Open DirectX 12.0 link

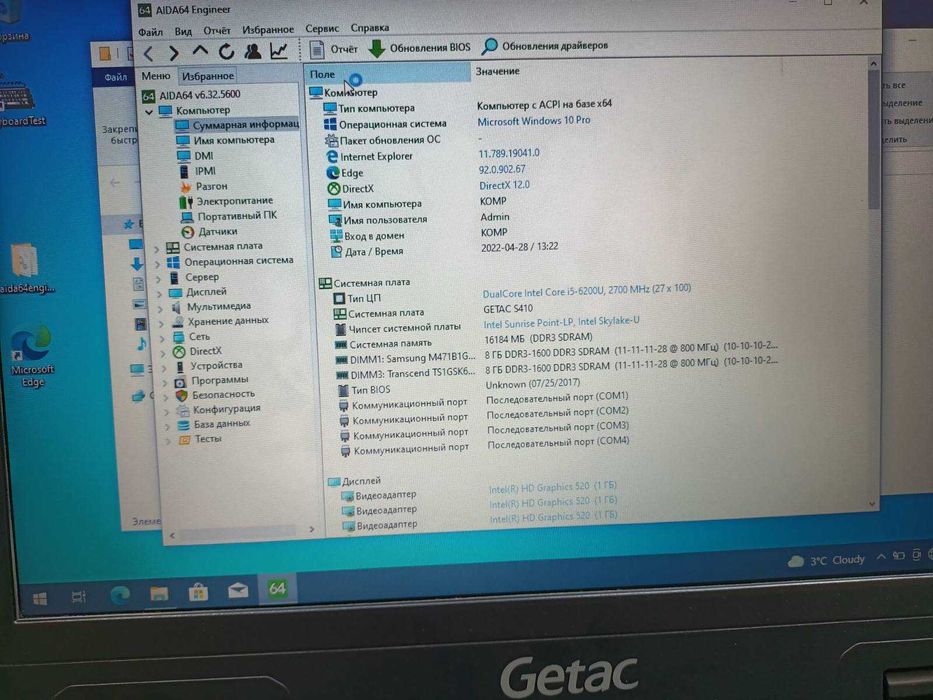point(505,186)
